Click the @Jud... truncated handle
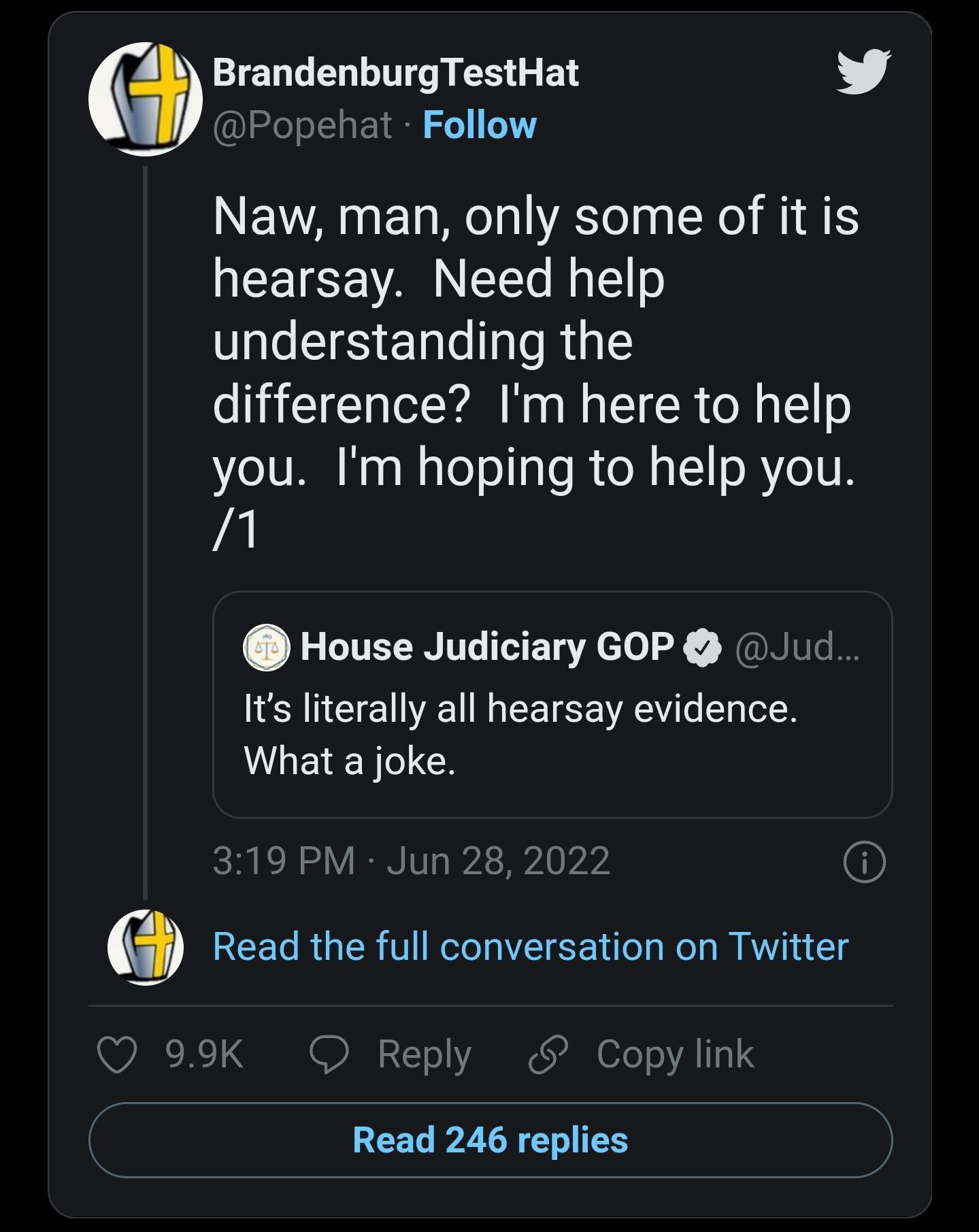Screen dimensions: 979x1232 coord(797,649)
